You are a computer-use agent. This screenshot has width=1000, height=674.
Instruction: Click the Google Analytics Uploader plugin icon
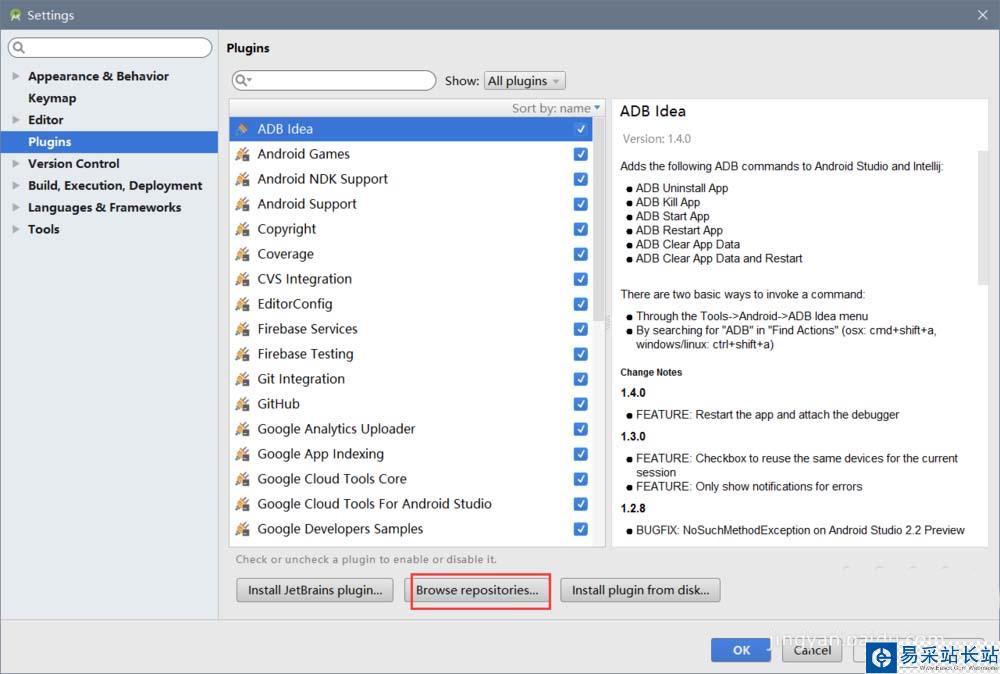coord(242,429)
